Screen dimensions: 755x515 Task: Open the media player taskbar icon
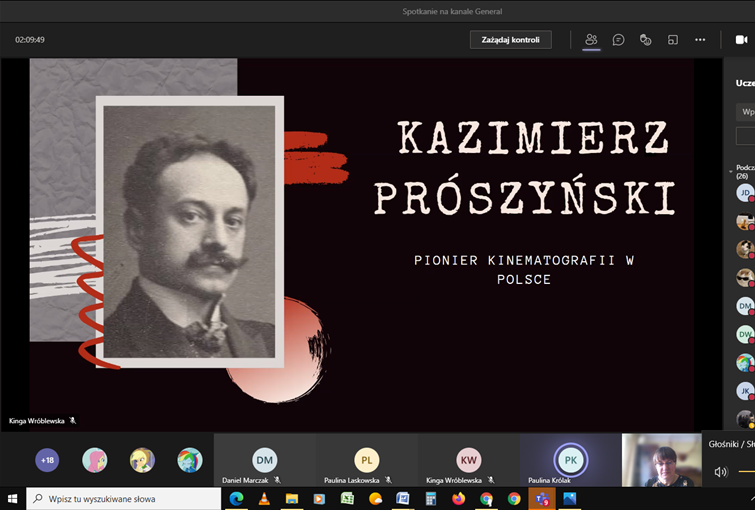tap(319, 499)
